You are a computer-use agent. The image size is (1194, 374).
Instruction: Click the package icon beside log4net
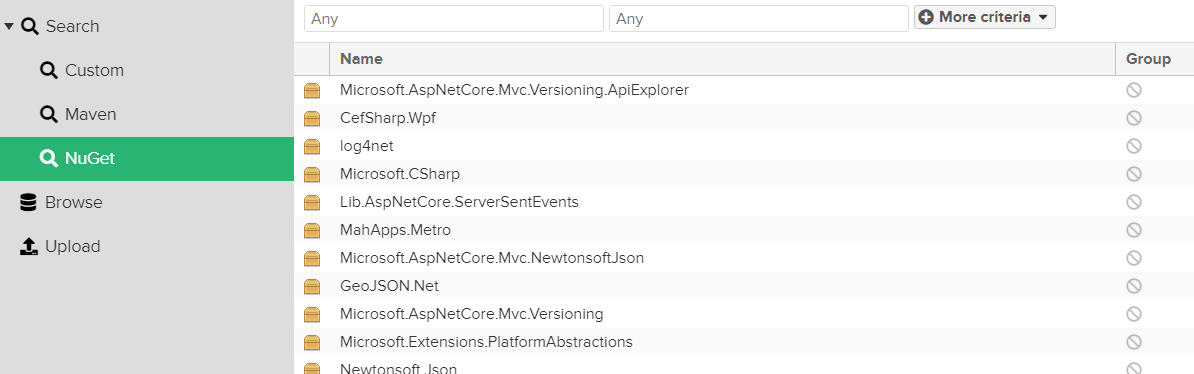pos(312,146)
